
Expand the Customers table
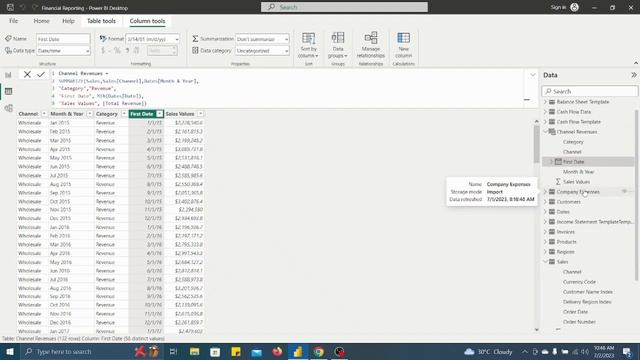coord(545,202)
